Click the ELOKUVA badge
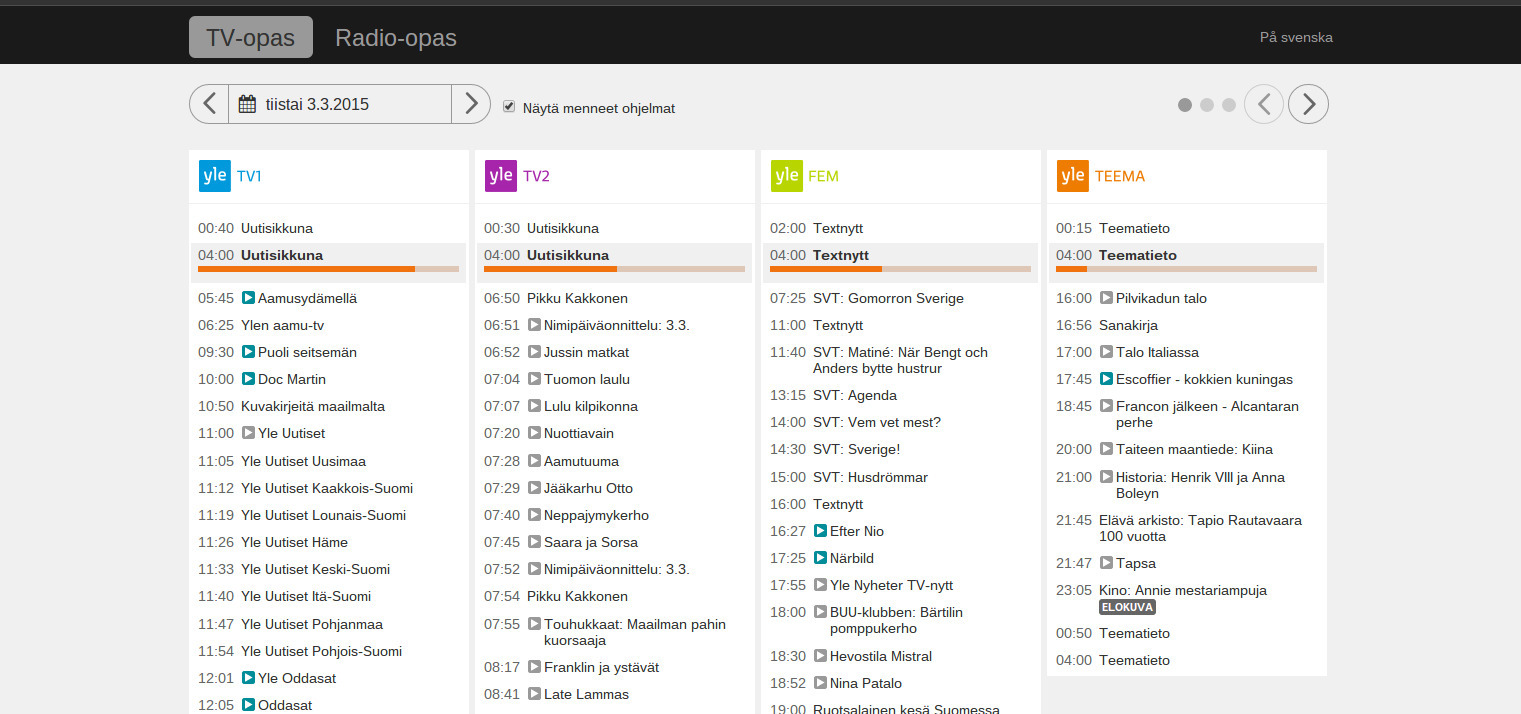Image resolution: width=1521 pixels, height=714 pixels. pos(1127,607)
